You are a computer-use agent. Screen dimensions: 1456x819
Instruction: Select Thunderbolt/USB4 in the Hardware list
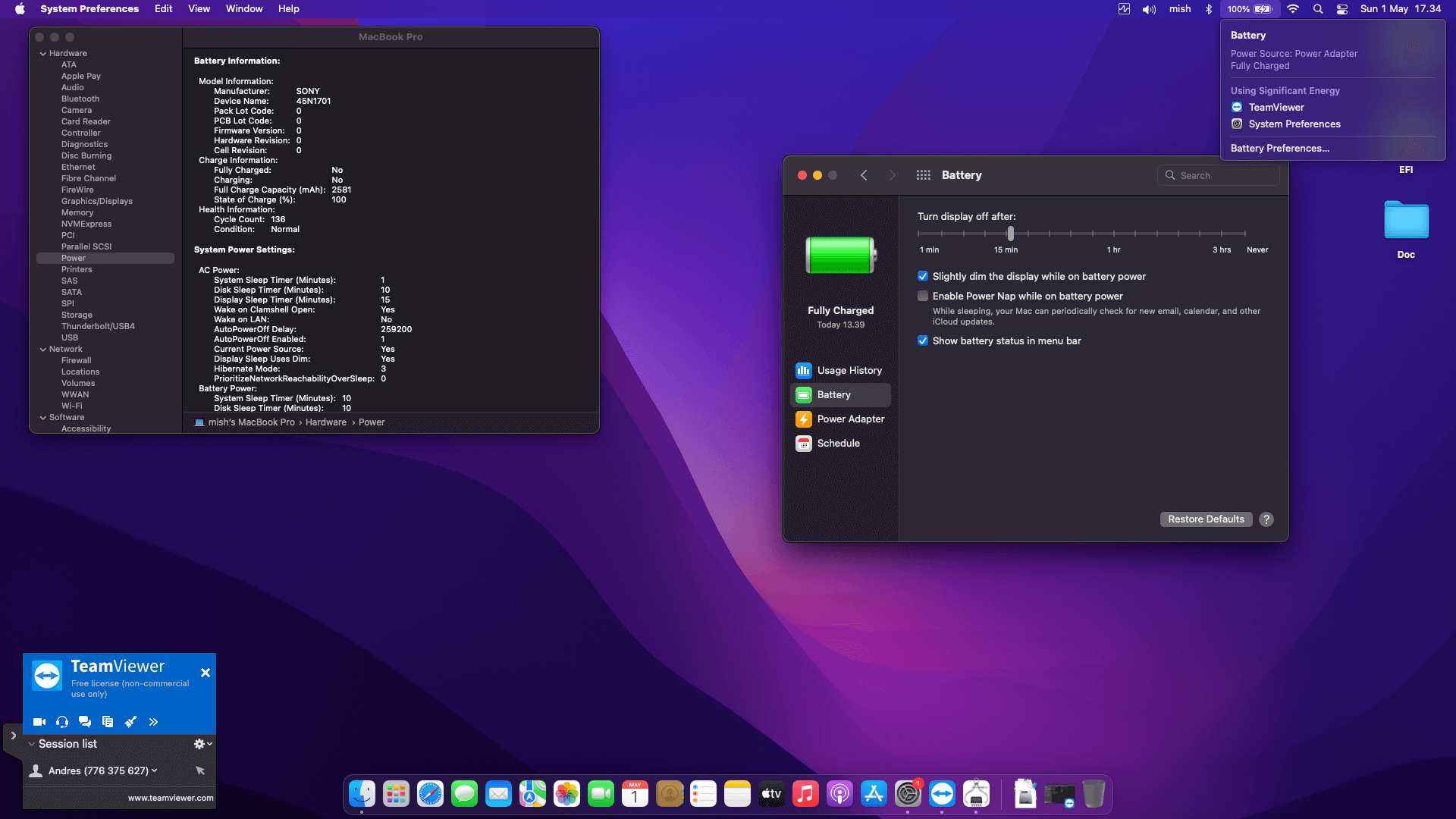(x=98, y=326)
